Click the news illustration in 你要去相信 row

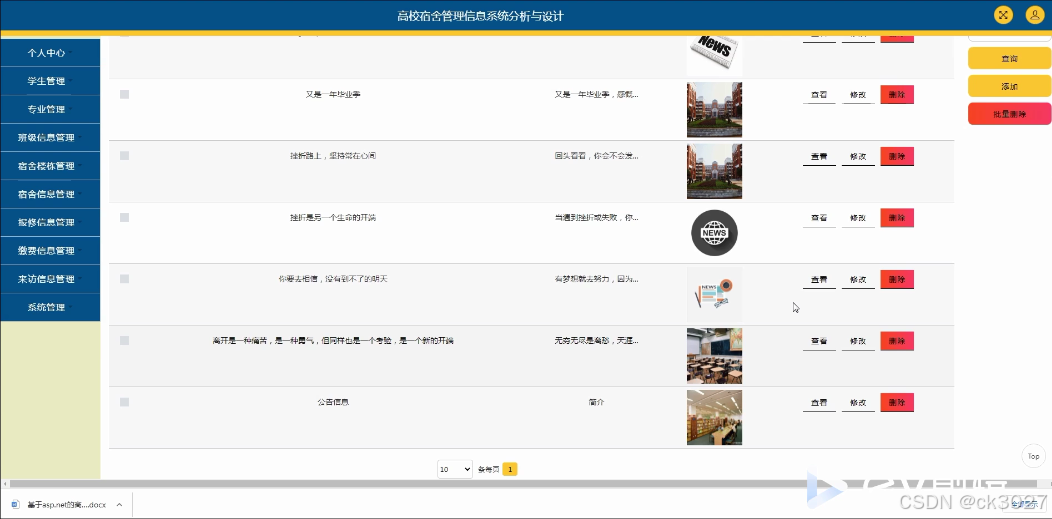pos(714,294)
